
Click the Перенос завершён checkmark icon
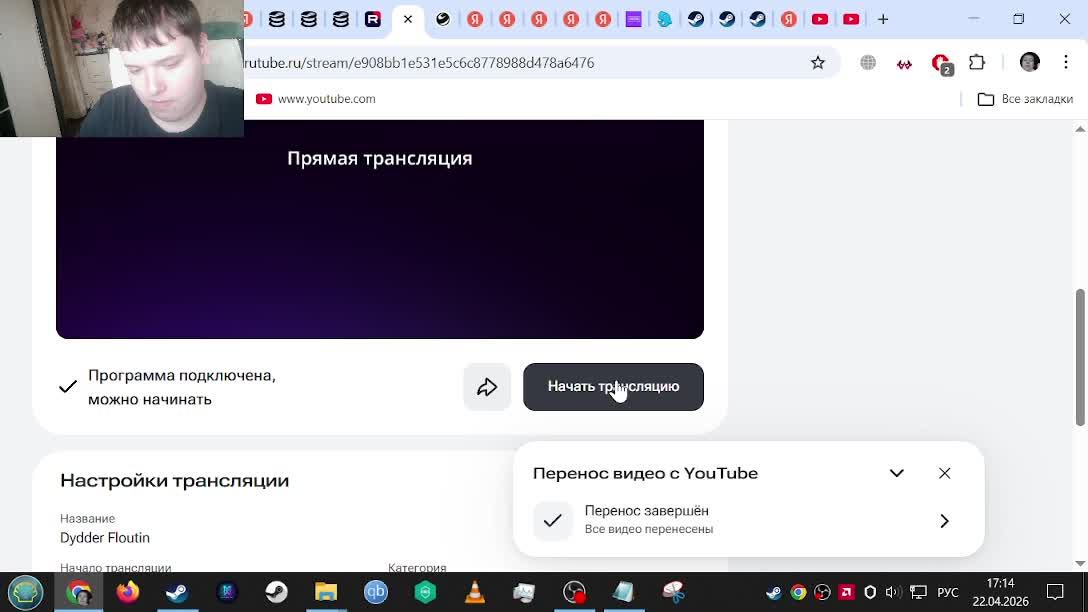coord(552,520)
